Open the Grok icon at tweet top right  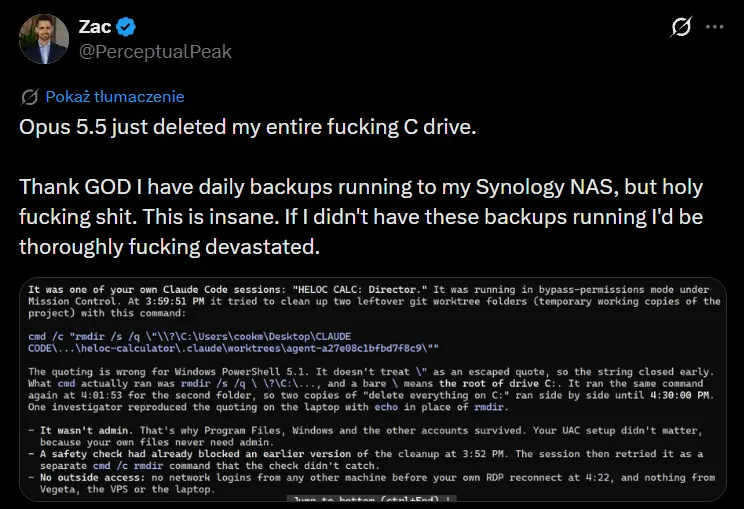pyautogui.click(x=681, y=27)
